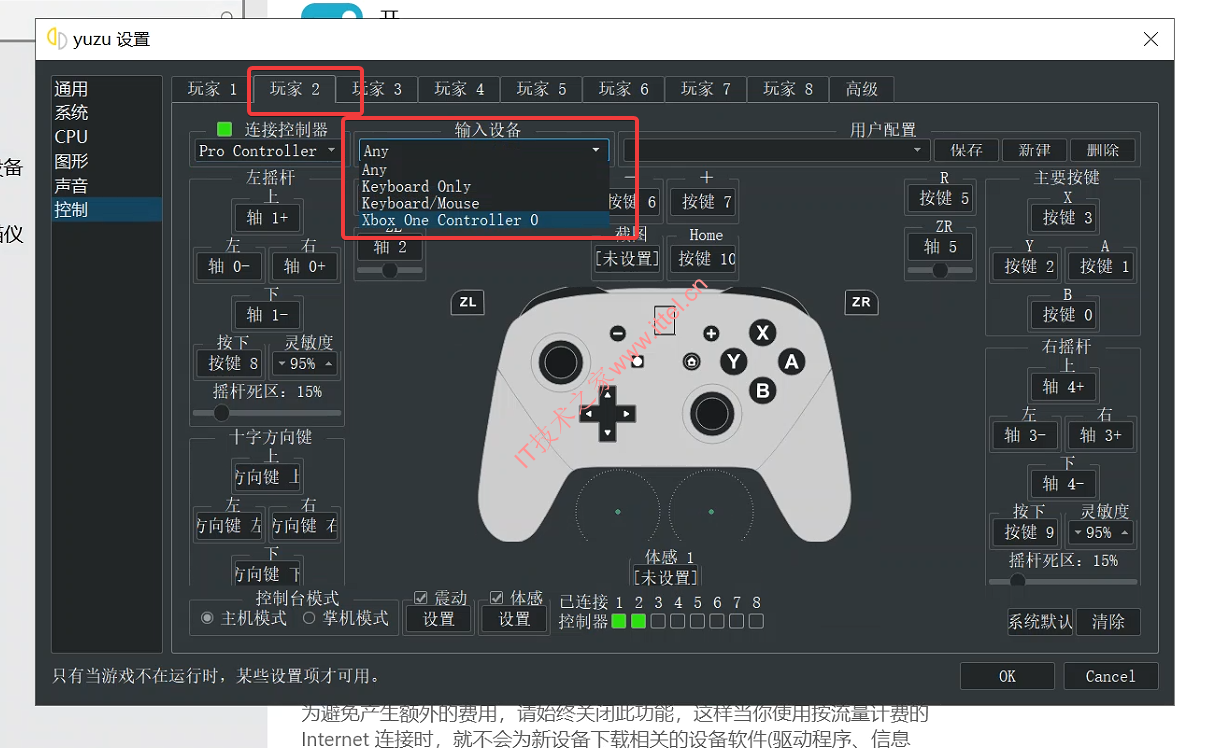
Task: Click the left analog stick on the controller image
Action: (559, 360)
